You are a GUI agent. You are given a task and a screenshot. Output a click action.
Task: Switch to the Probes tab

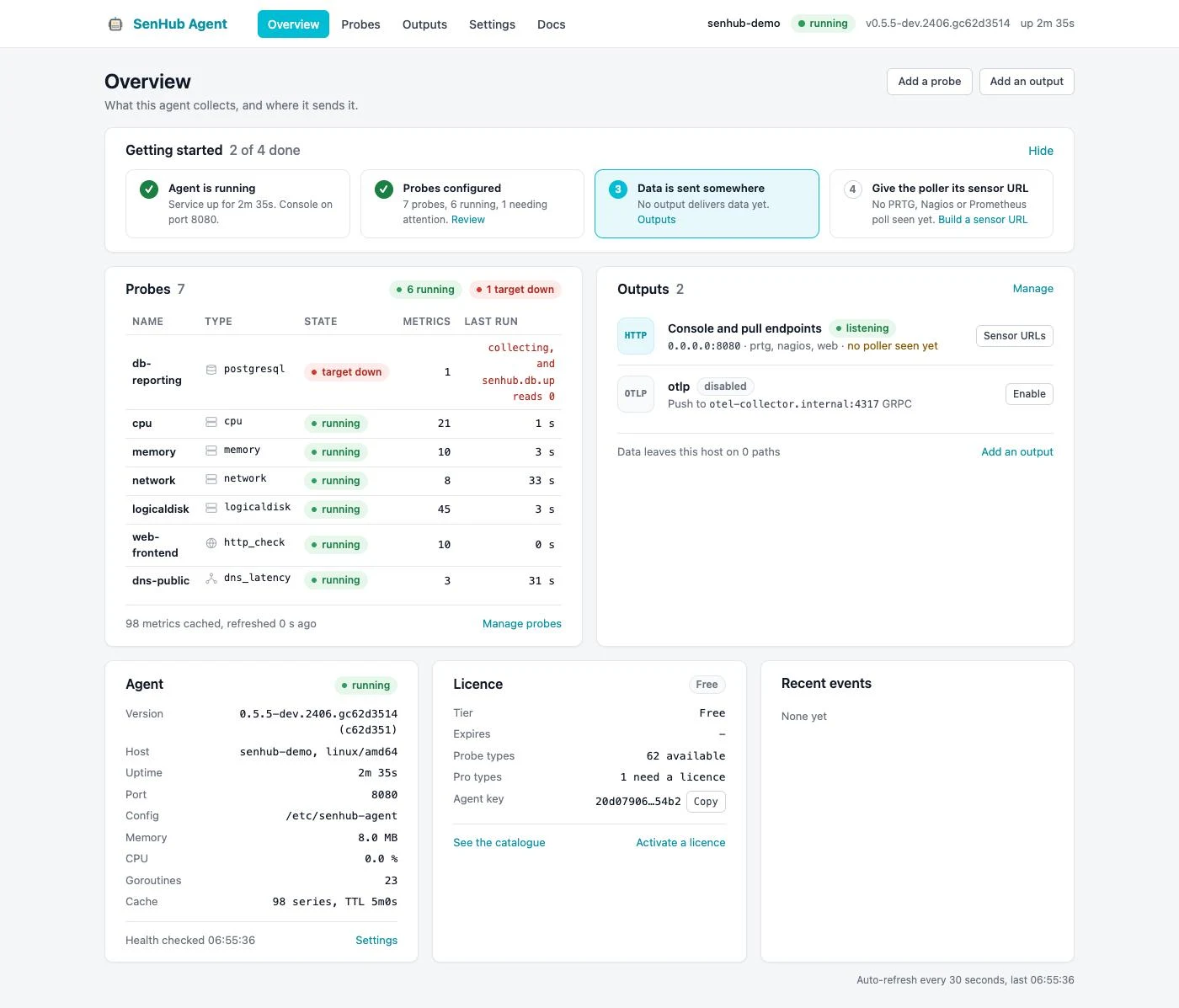point(360,24)
